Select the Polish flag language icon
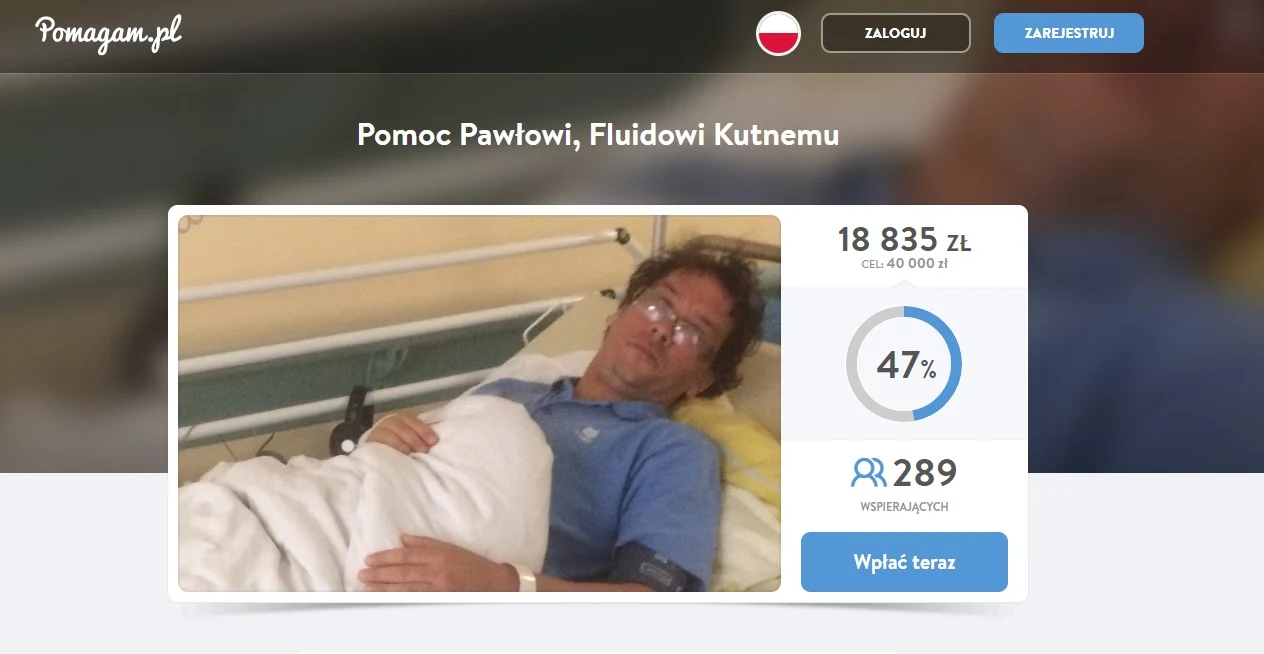Screen dimensions: 1264x654 [778, 33]
